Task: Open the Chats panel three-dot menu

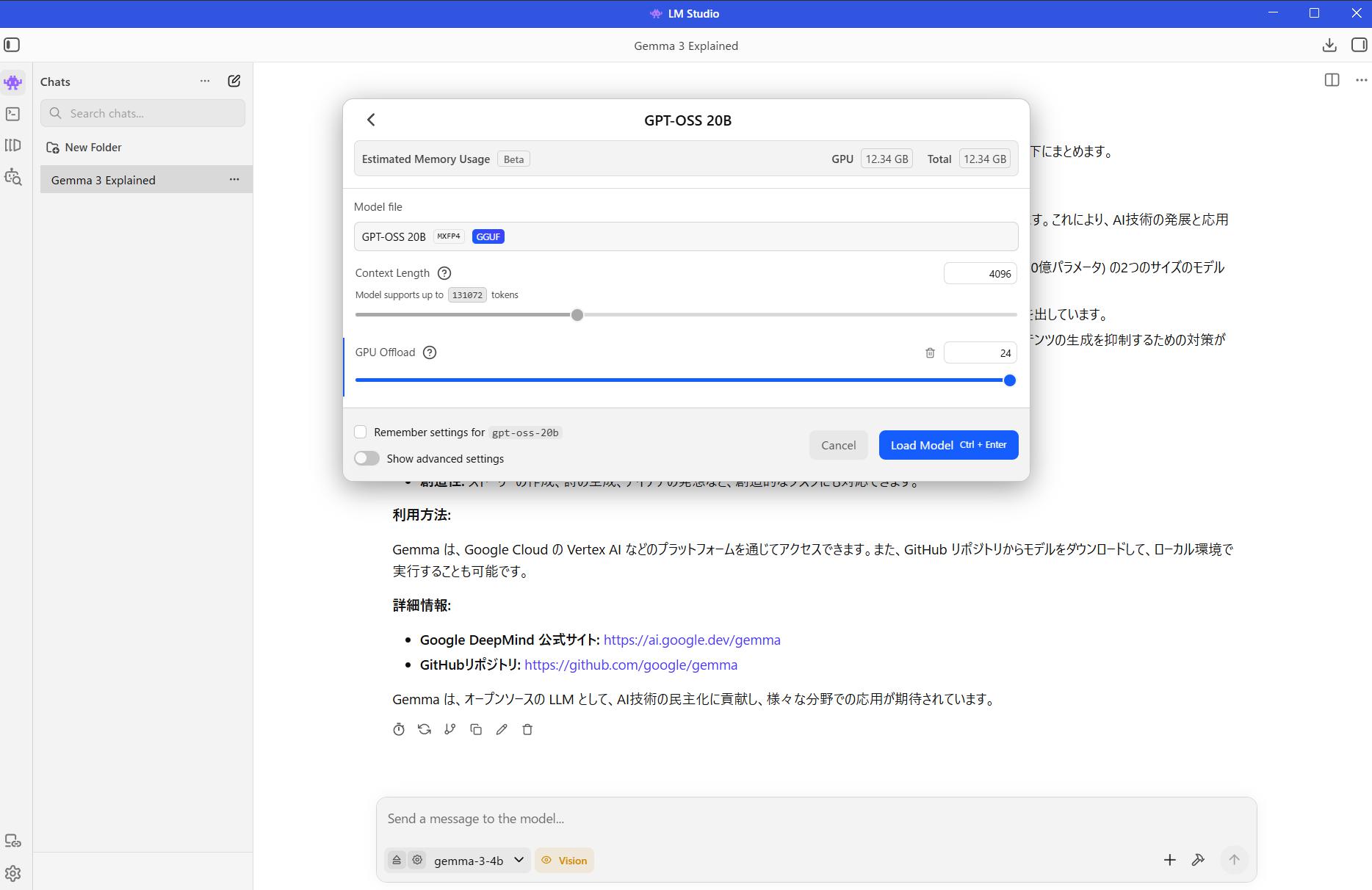Action: [205, 82]
